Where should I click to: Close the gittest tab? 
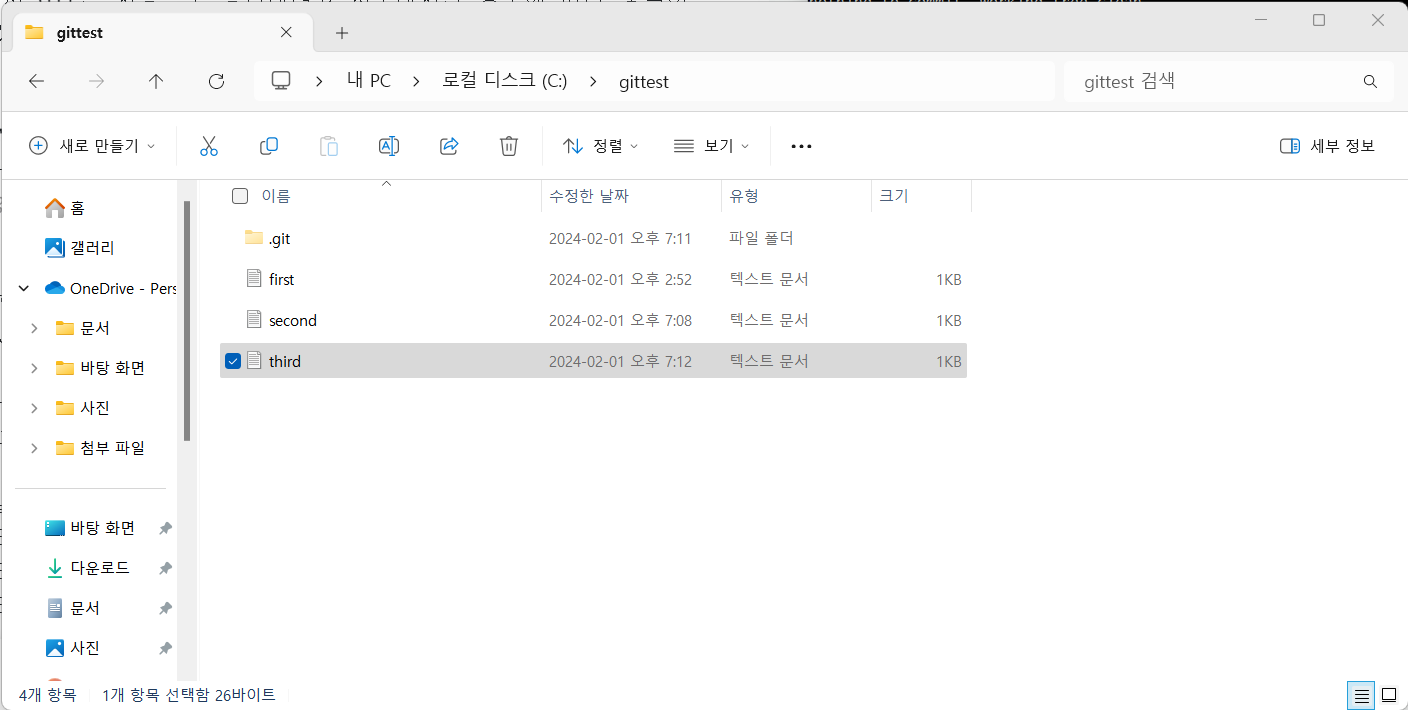(x=286, y=32)
